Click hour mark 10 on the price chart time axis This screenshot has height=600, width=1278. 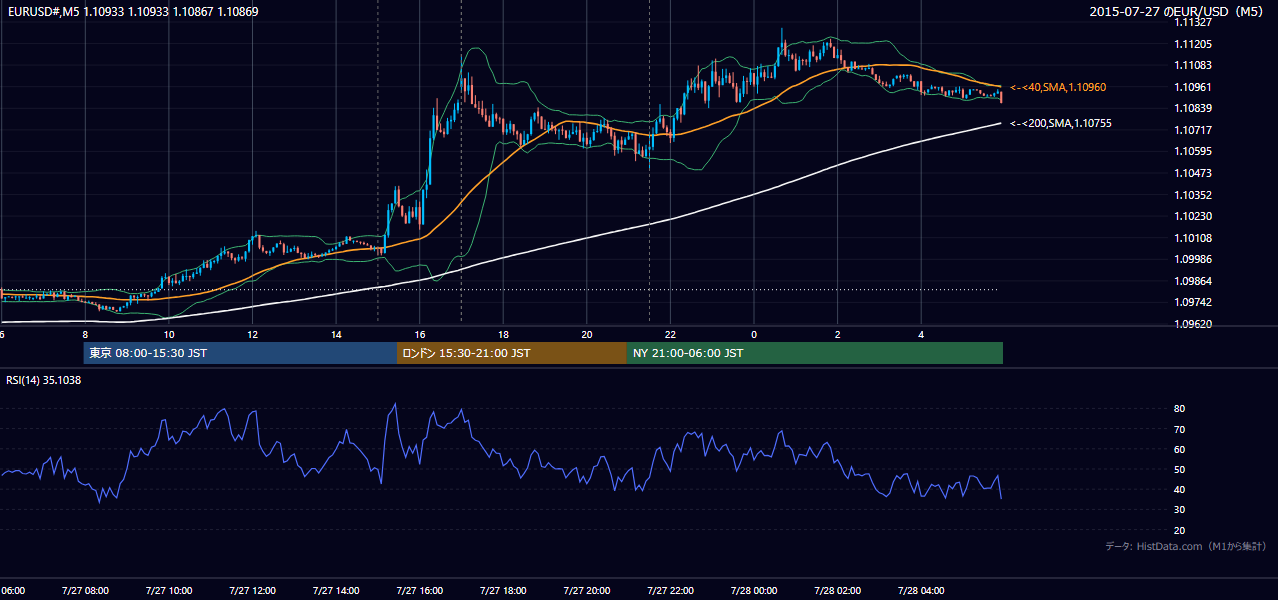(169, 334)
